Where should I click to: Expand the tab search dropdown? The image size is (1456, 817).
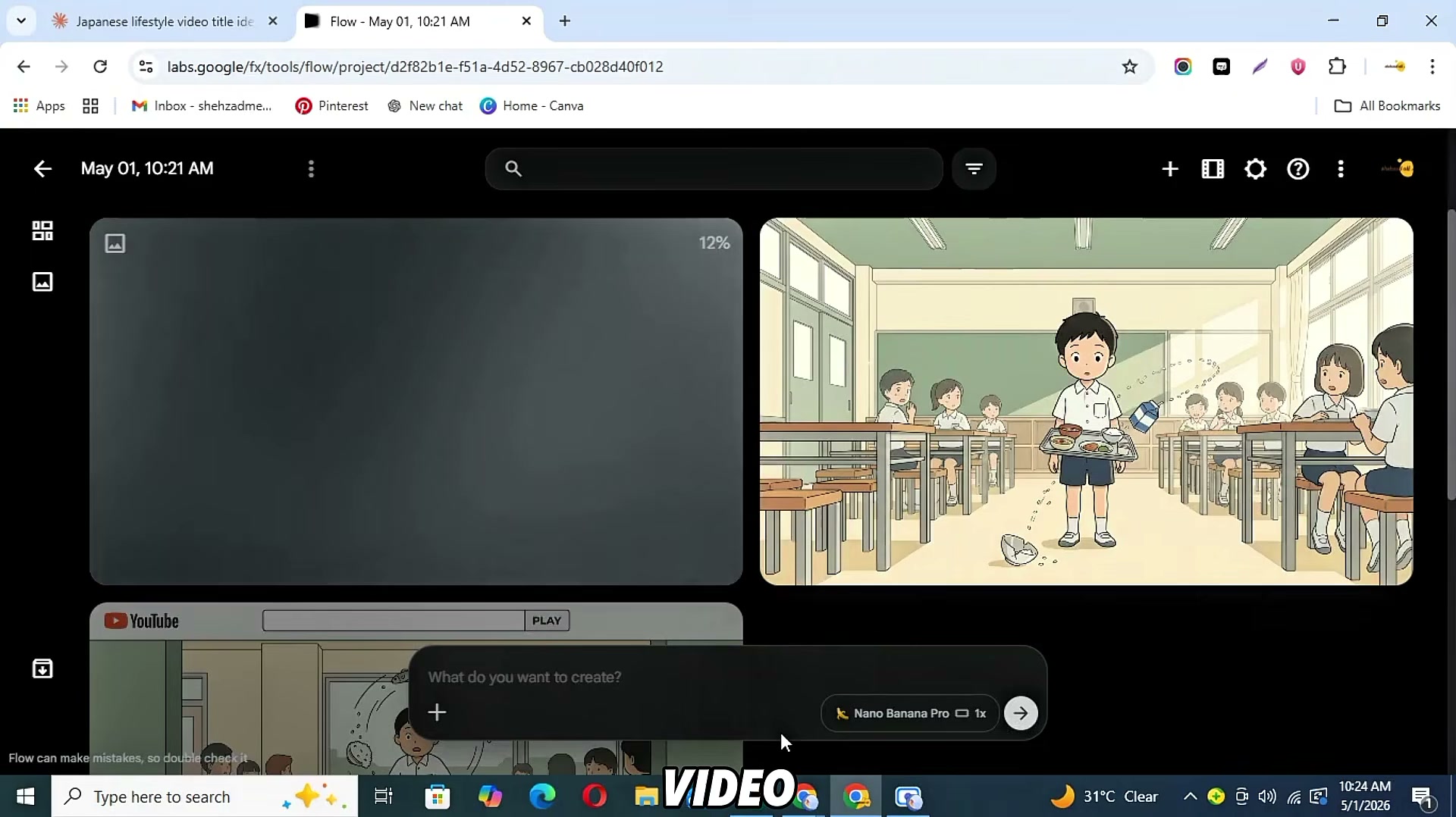21,20
